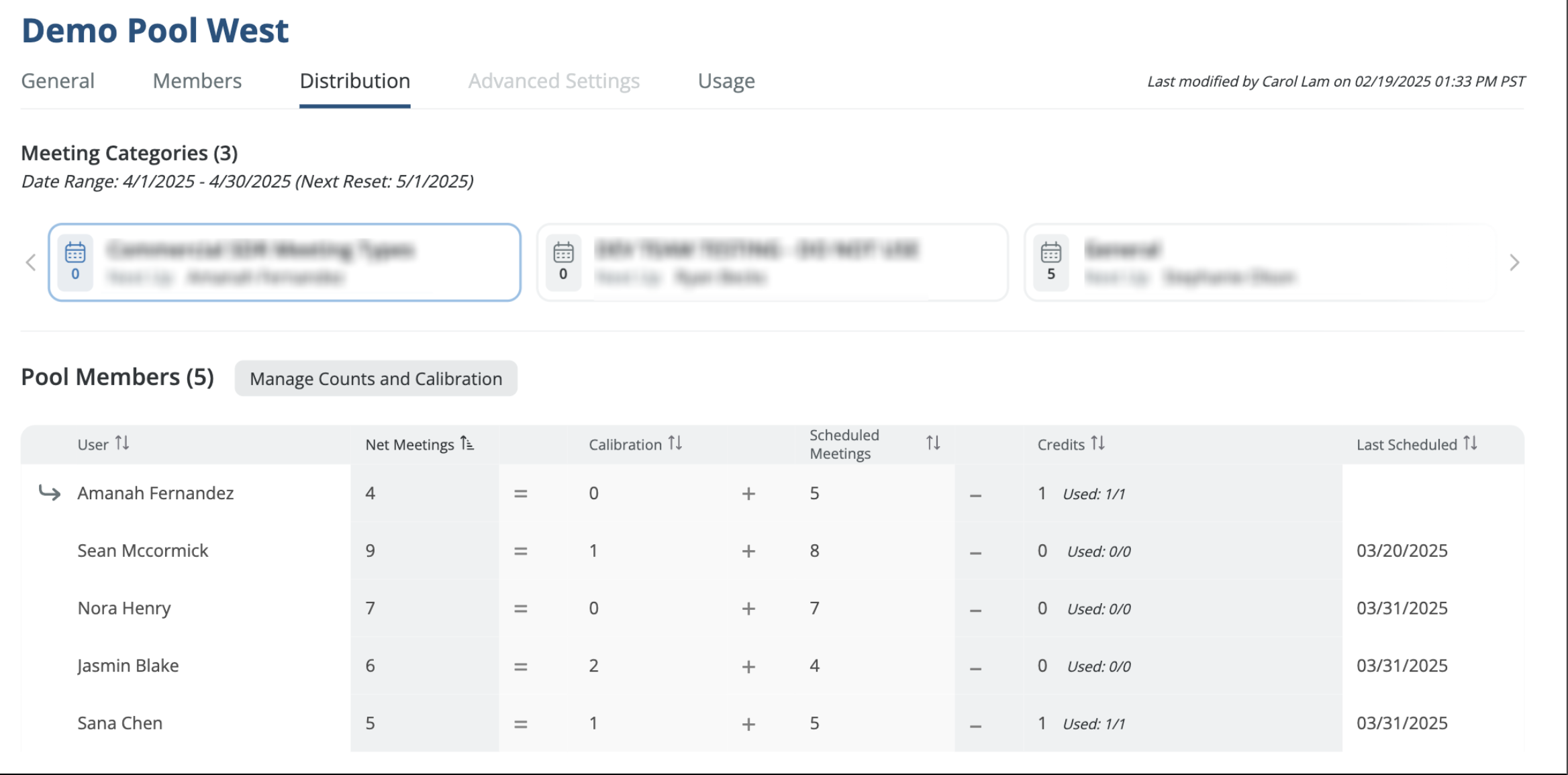Image resolution: width=1568 pixels, height=775 pixels.
Task: Click calendar icon in first category card
Action: (x=75, y=254)
